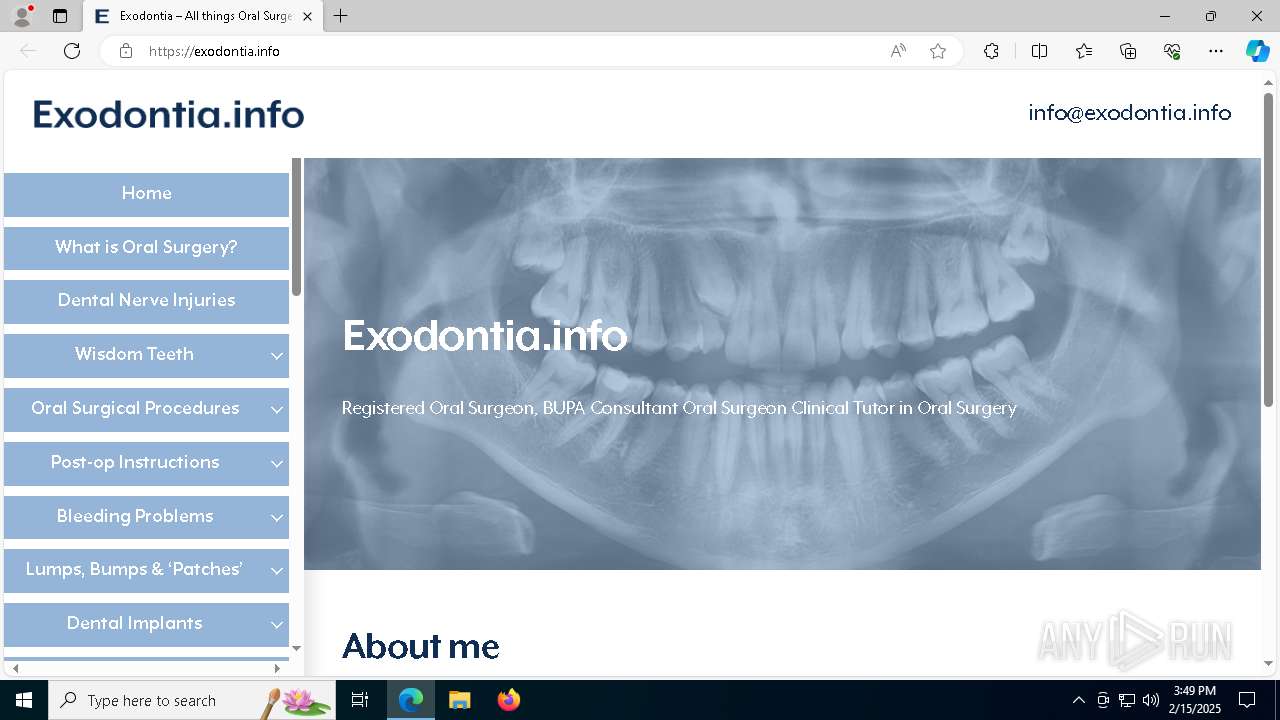Open network status tray icon
Image resolution: width=1280 pixels, height=720 pixels.
coord(1127,700)
